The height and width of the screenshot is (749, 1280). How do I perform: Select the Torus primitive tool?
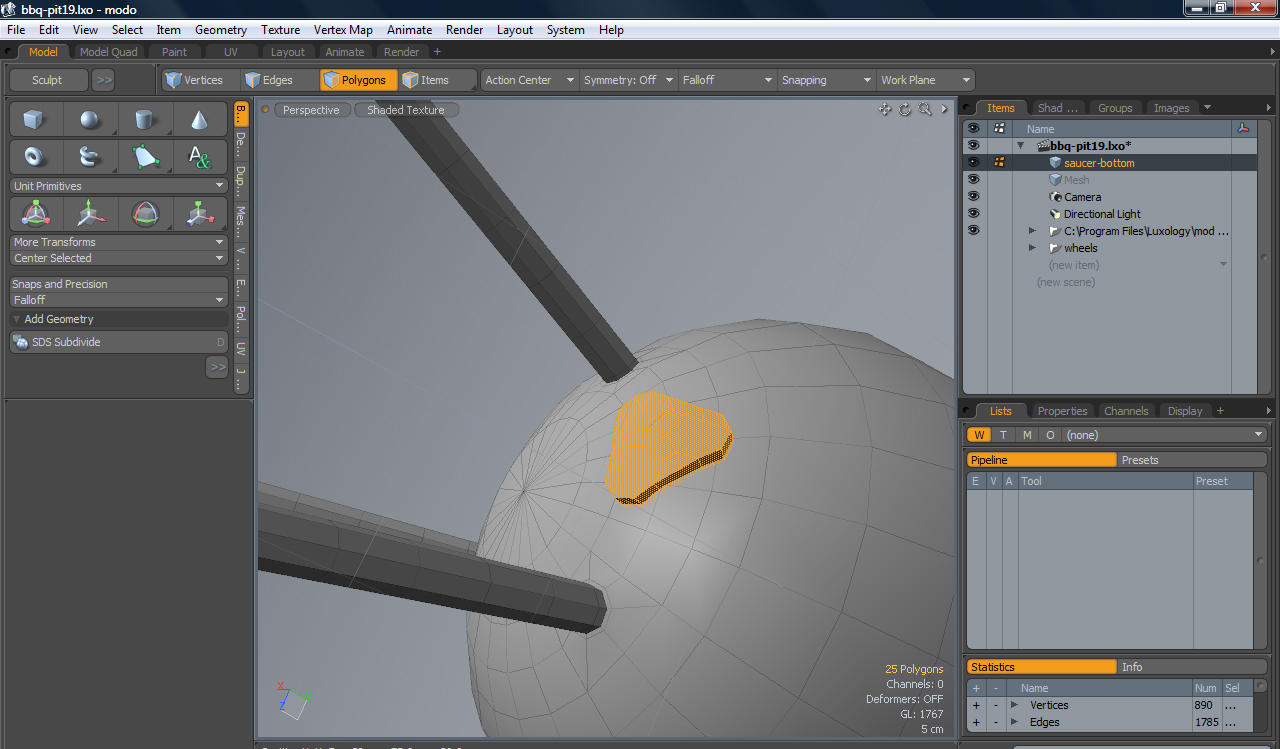[36, 157]
